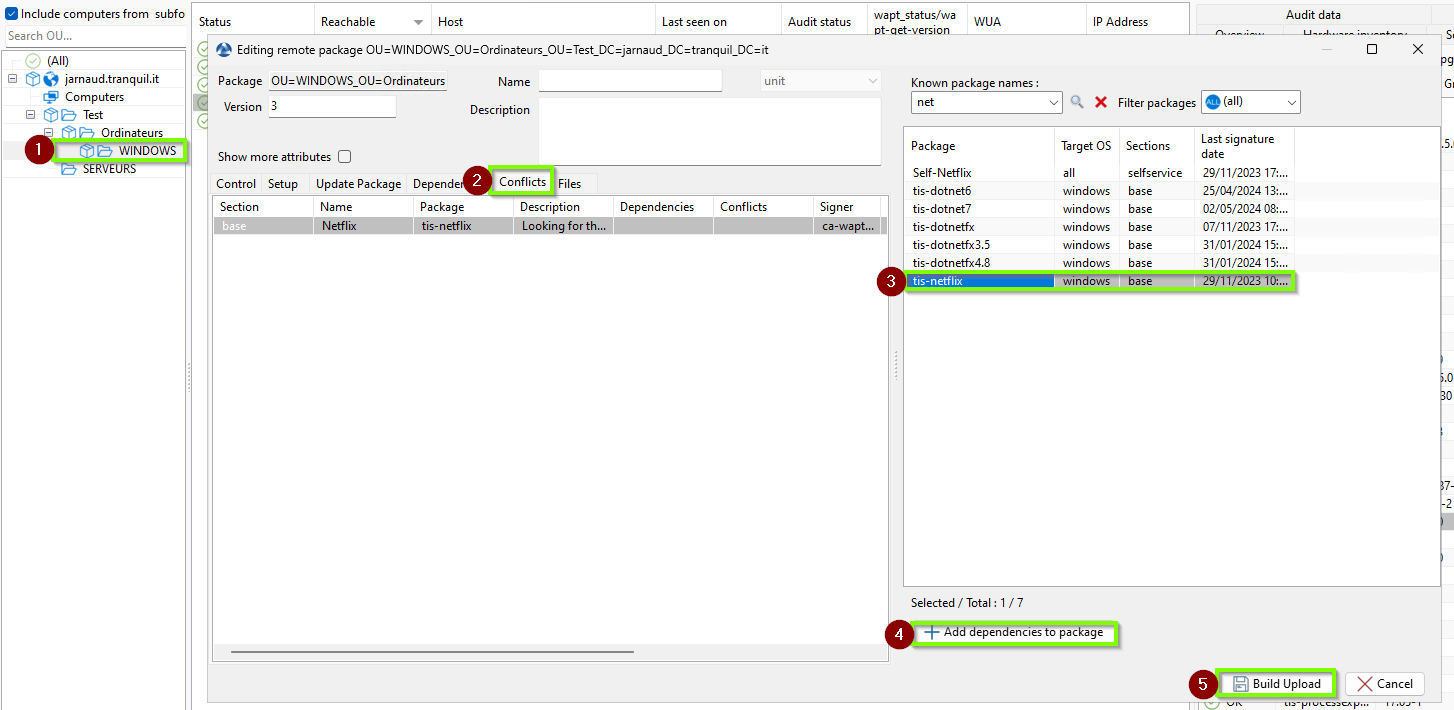This screenshot has height=710, width=1454.
Task: Switch to the Setup tab
Action: coord(283,184)
